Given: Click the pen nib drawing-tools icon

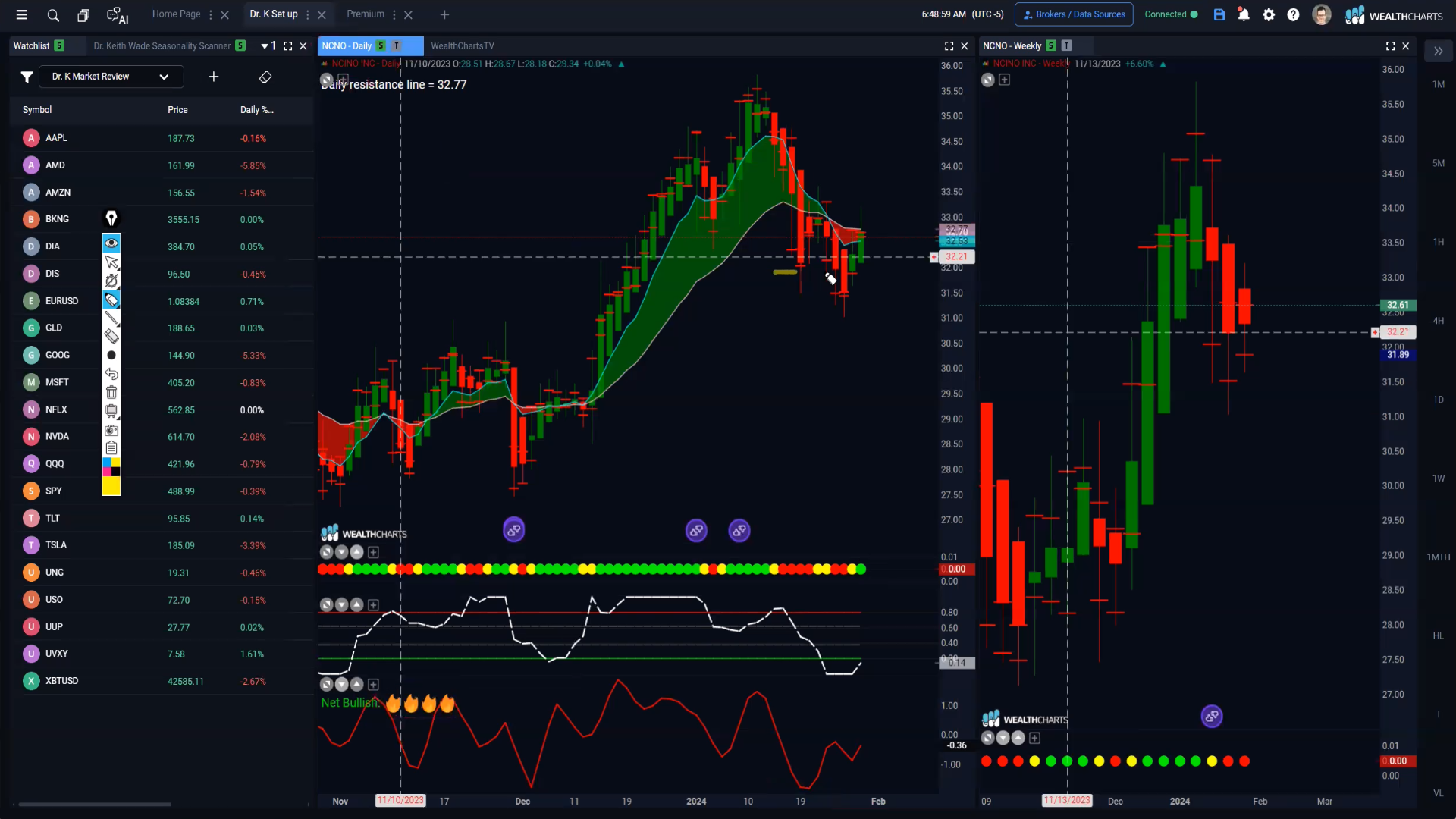Looking at the screenshot, I should (x=111, y=218).
